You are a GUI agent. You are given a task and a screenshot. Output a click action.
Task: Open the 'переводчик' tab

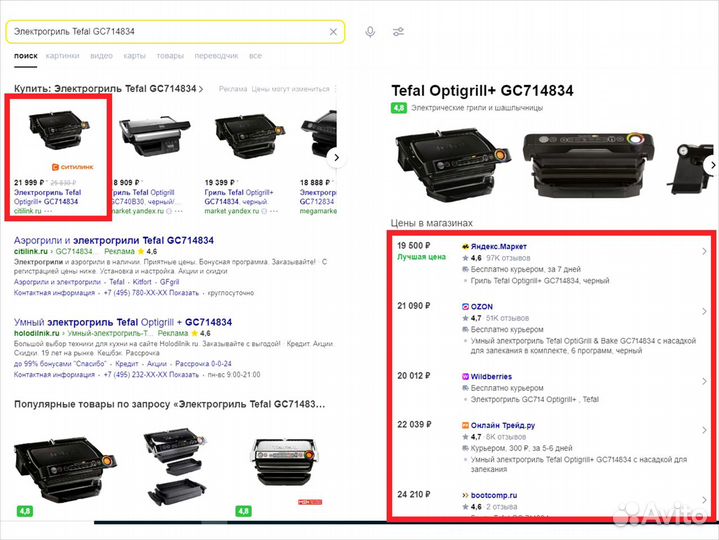pos(216,56)
